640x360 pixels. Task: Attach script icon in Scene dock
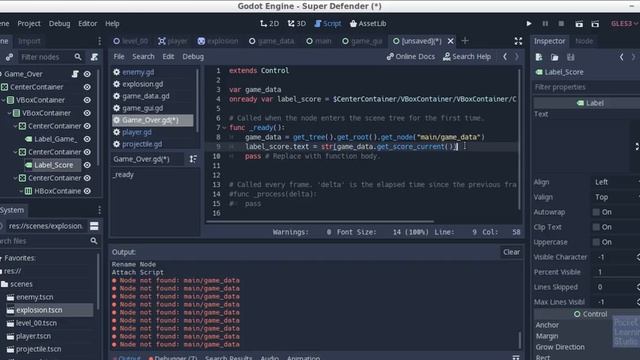tap(94, 57)
